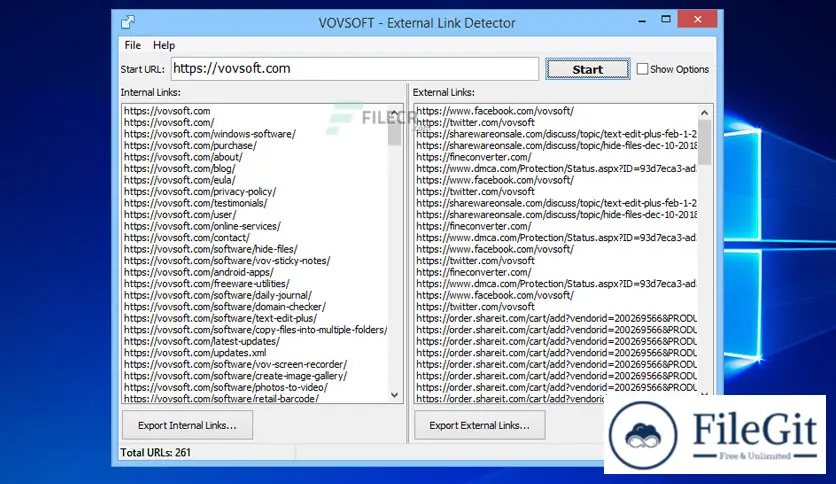Select internal link vovsoft.com/blog/

(180, 168)
